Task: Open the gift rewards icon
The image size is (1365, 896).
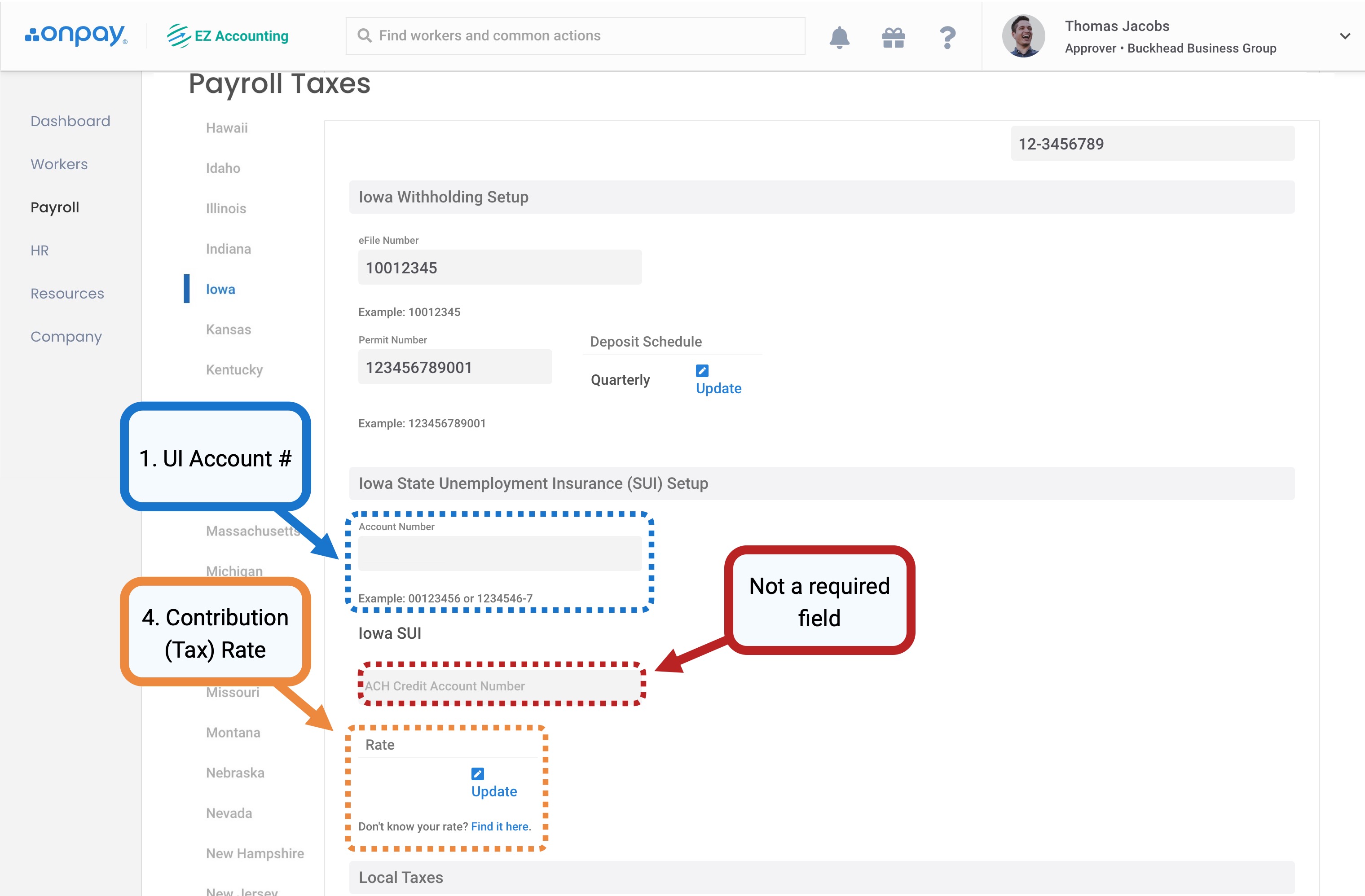Action: coord(893,38)
